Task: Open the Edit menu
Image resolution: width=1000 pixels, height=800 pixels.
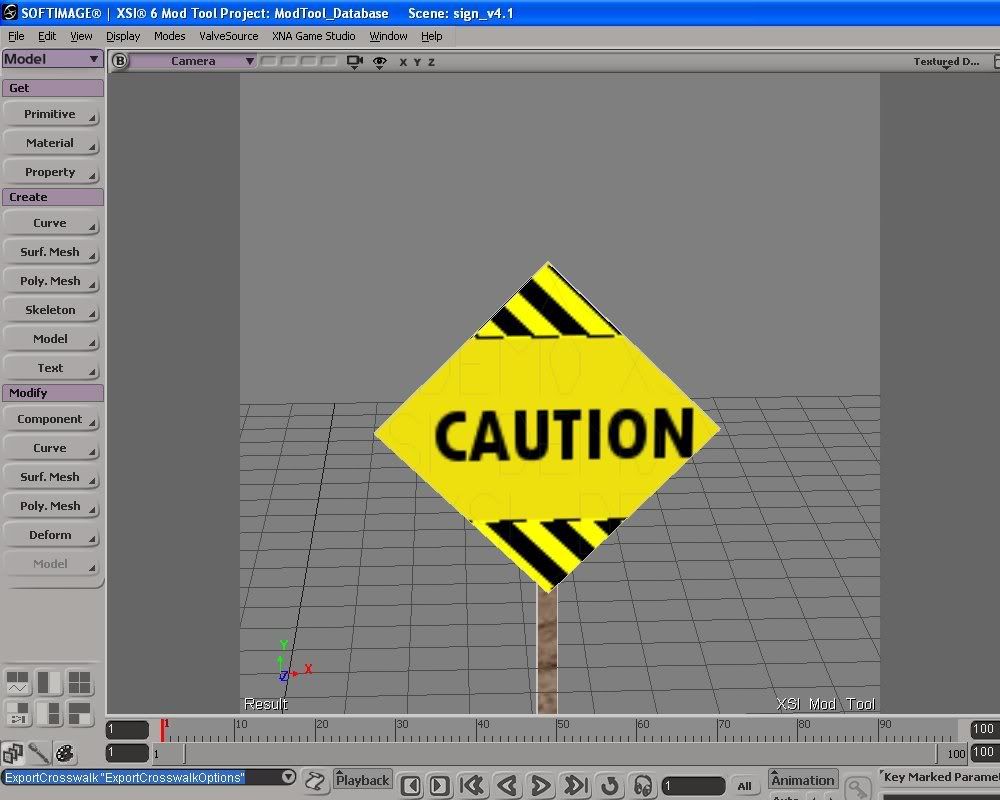Action: pos(47,36)
